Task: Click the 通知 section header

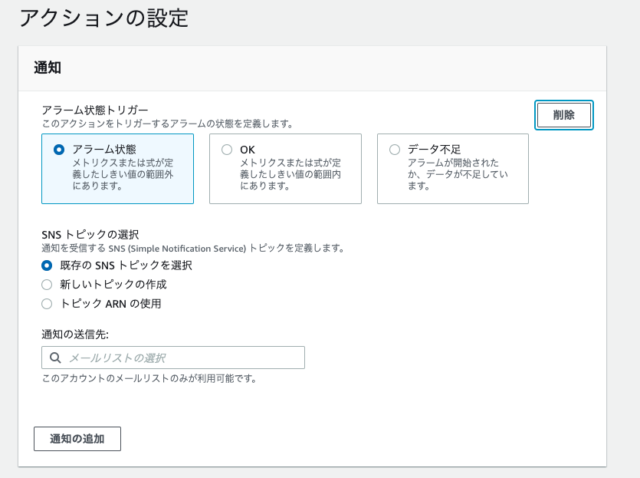Action: point(47,68)
